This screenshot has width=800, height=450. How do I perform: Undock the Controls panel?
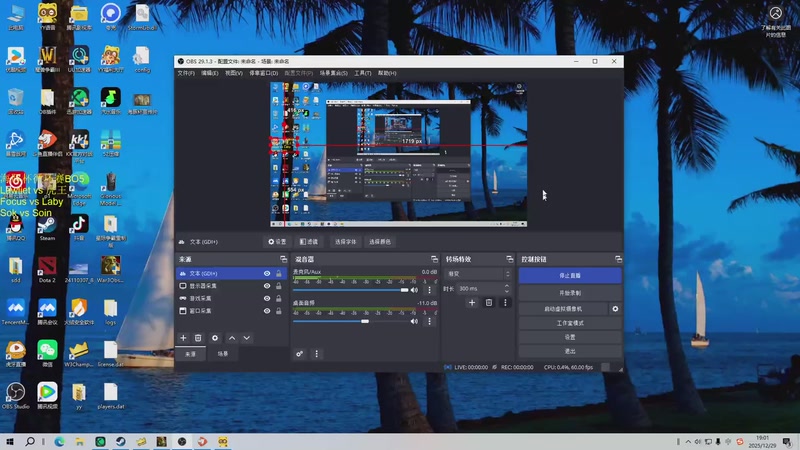point(618,259)
